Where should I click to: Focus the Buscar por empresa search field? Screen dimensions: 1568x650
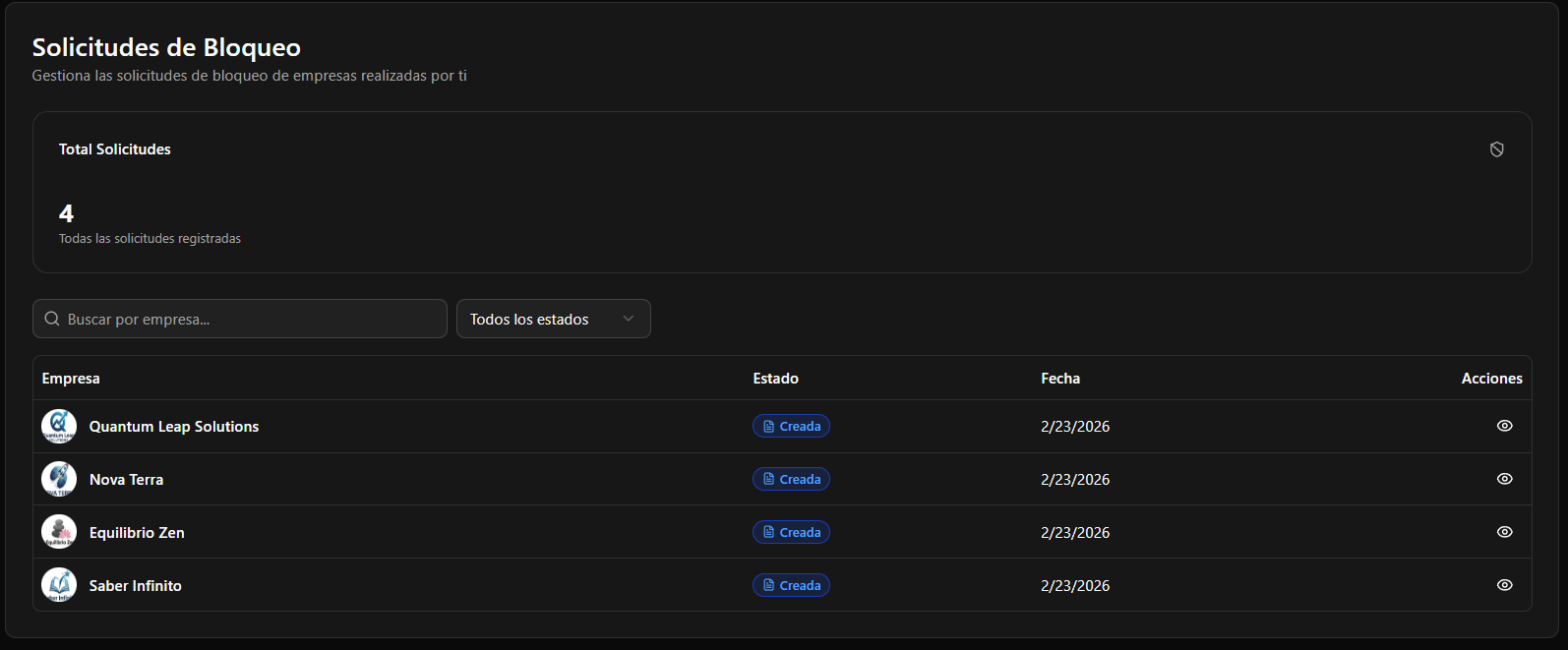click(x=251, y=319)
